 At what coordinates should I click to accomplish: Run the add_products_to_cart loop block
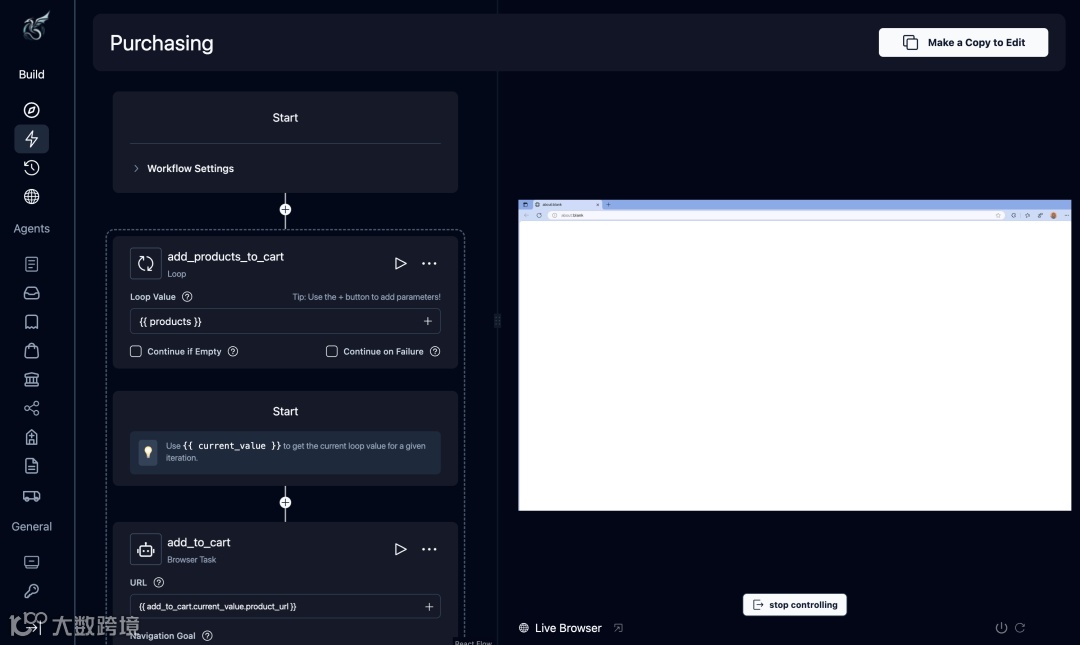[x=400, y=264]
